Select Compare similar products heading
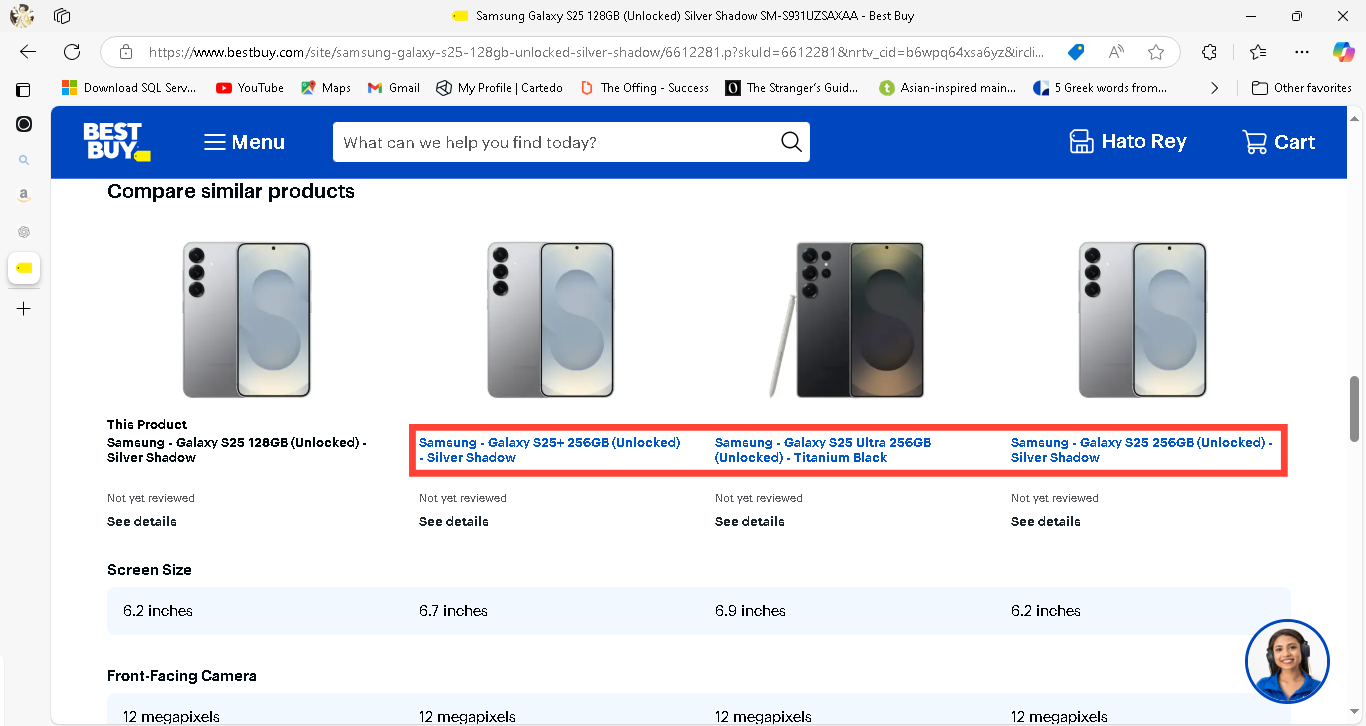 pos(231,191)
